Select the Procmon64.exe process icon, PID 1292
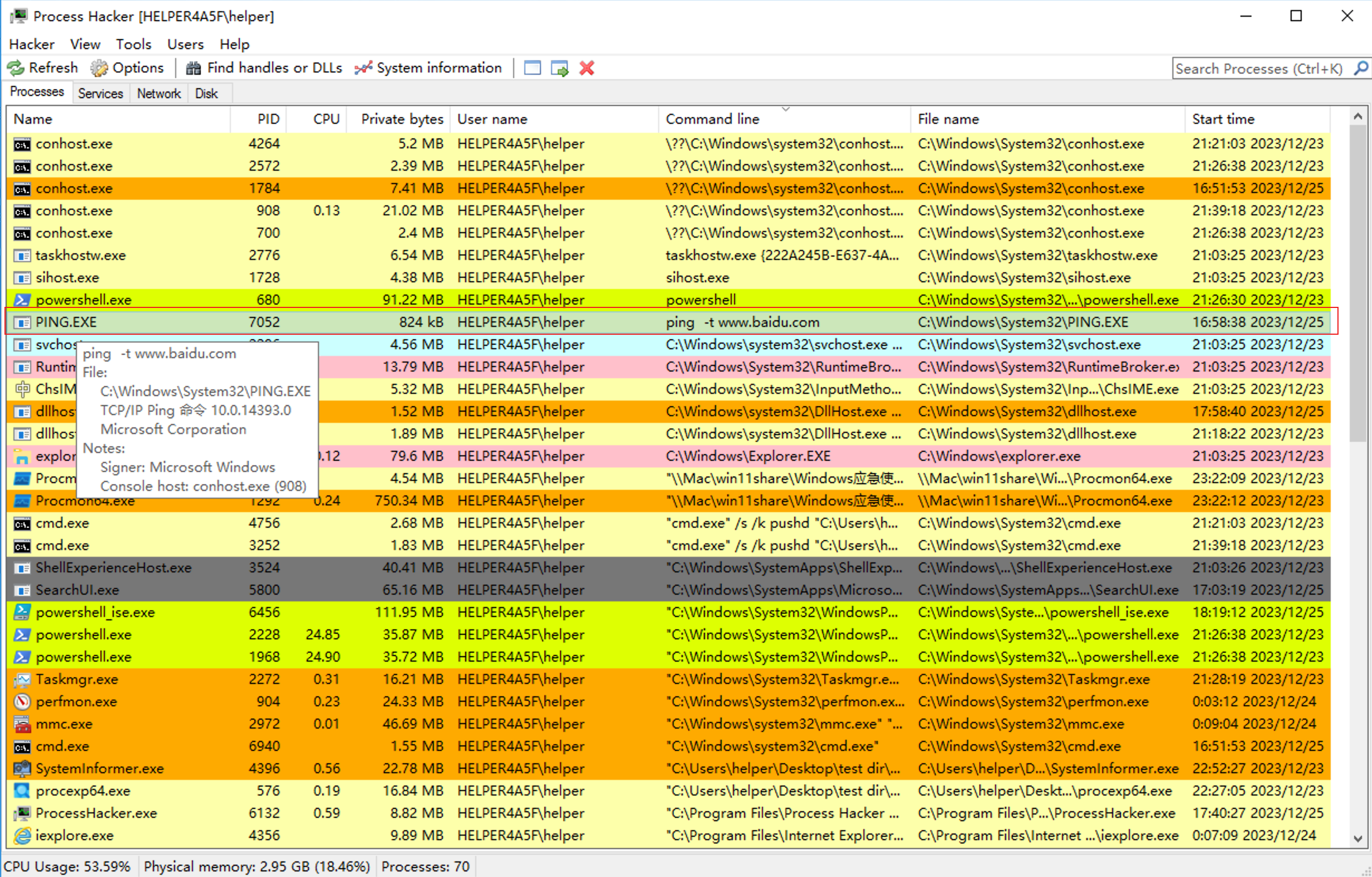 point(22,501)
